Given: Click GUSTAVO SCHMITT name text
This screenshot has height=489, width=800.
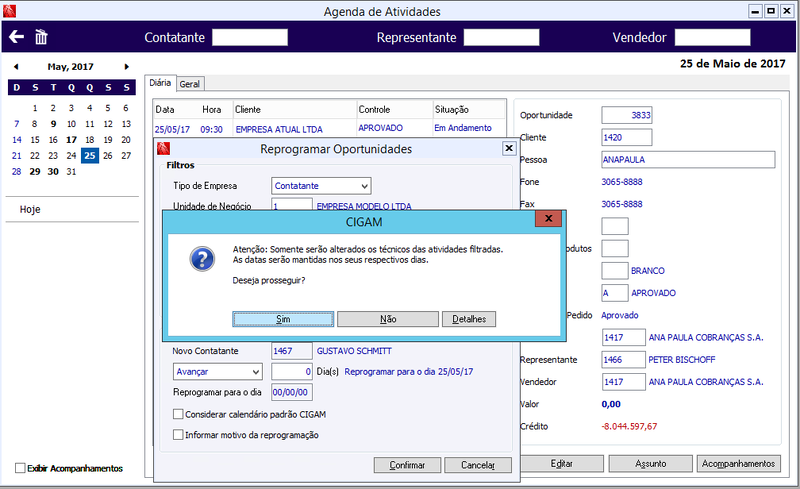Looking at the screenshot, I should coord(354,351).
